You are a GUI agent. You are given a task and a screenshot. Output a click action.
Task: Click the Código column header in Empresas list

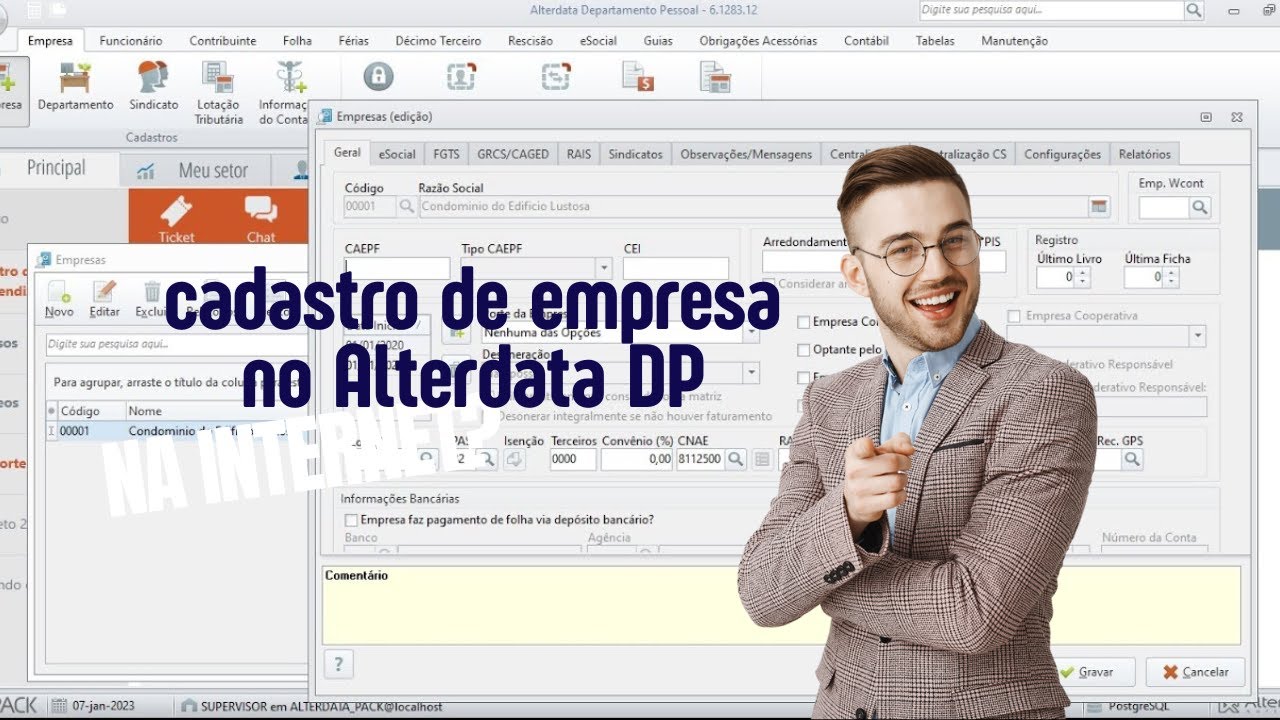pos(92,411)
